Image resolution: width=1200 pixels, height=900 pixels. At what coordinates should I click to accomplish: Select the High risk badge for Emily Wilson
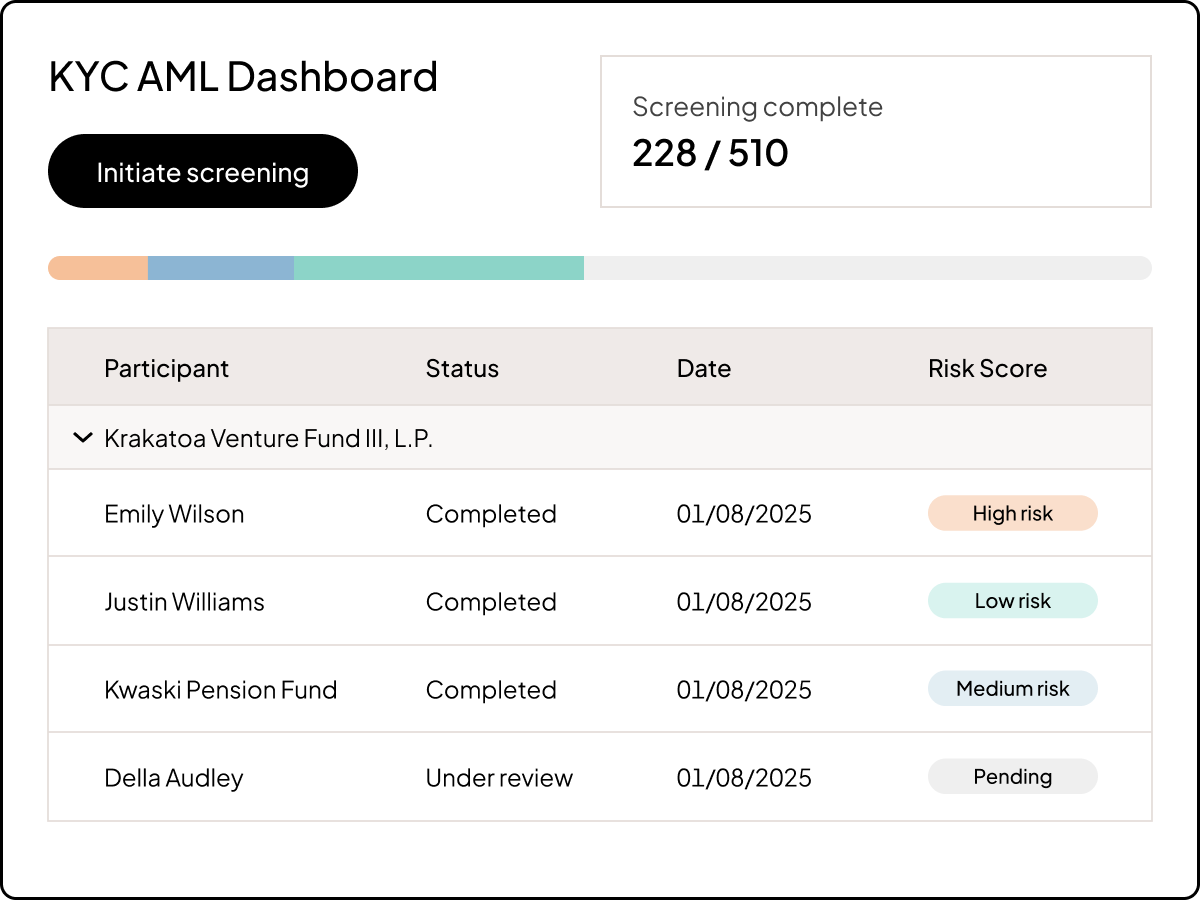coord(1012,513)
